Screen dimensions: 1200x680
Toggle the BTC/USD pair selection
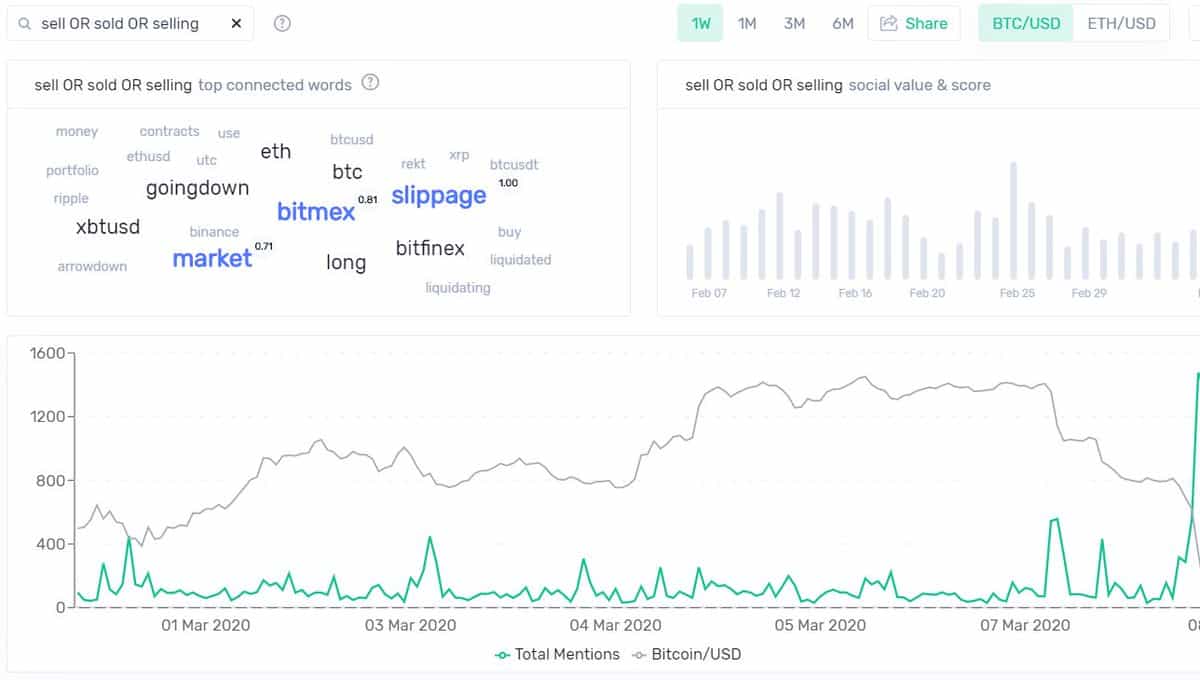coord(1025,21)
